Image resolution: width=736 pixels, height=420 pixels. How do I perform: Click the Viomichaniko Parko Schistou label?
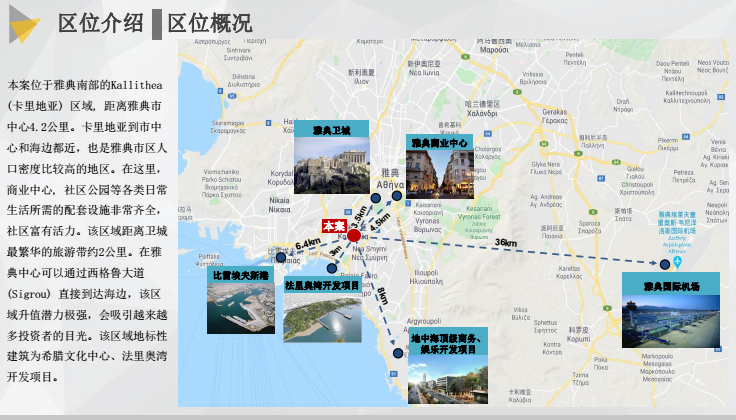tap(221, 183)
